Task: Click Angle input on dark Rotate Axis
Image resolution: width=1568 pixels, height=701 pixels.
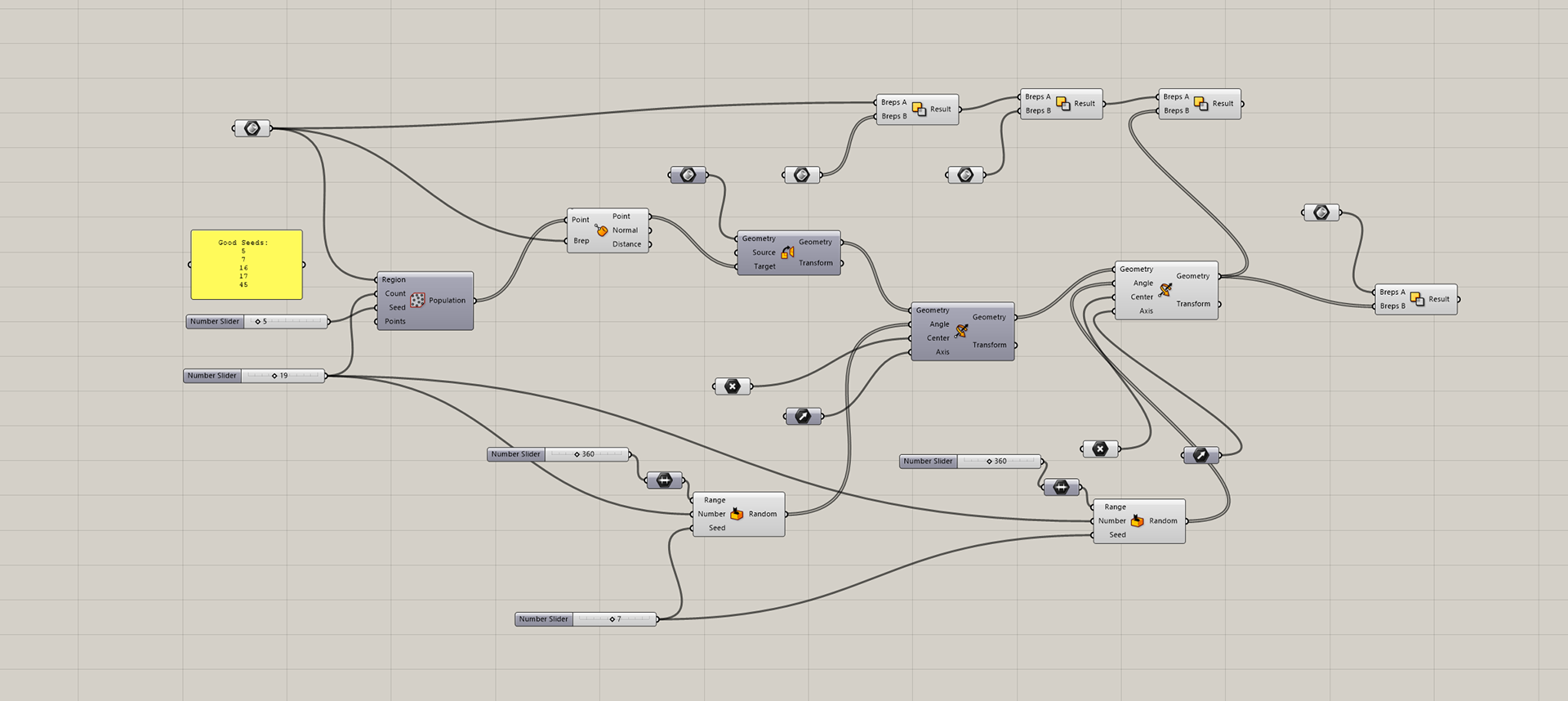Action: coord(939,324)
